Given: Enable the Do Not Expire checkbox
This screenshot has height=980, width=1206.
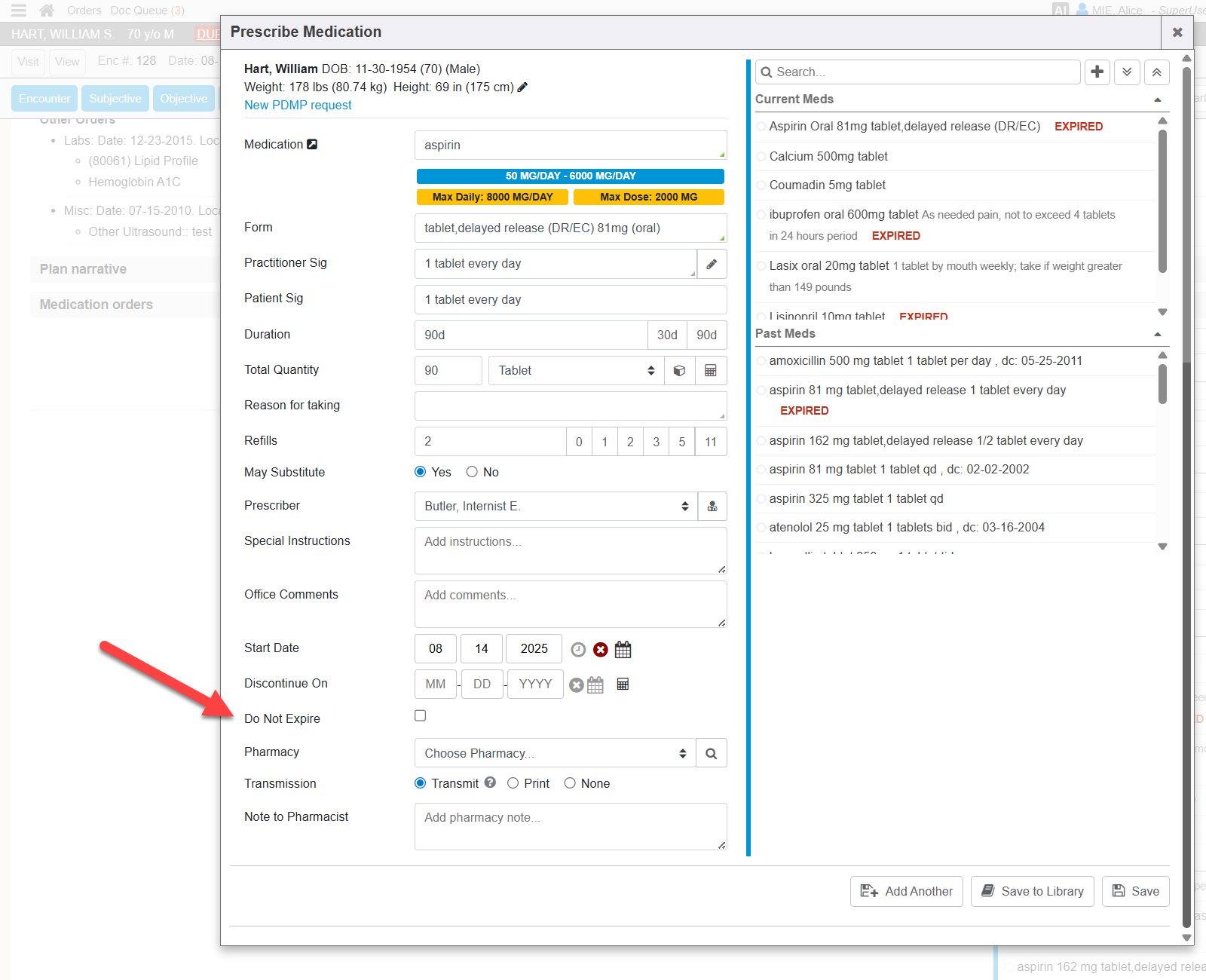Looking at the screenshot, I should click(x=421, y=715).
